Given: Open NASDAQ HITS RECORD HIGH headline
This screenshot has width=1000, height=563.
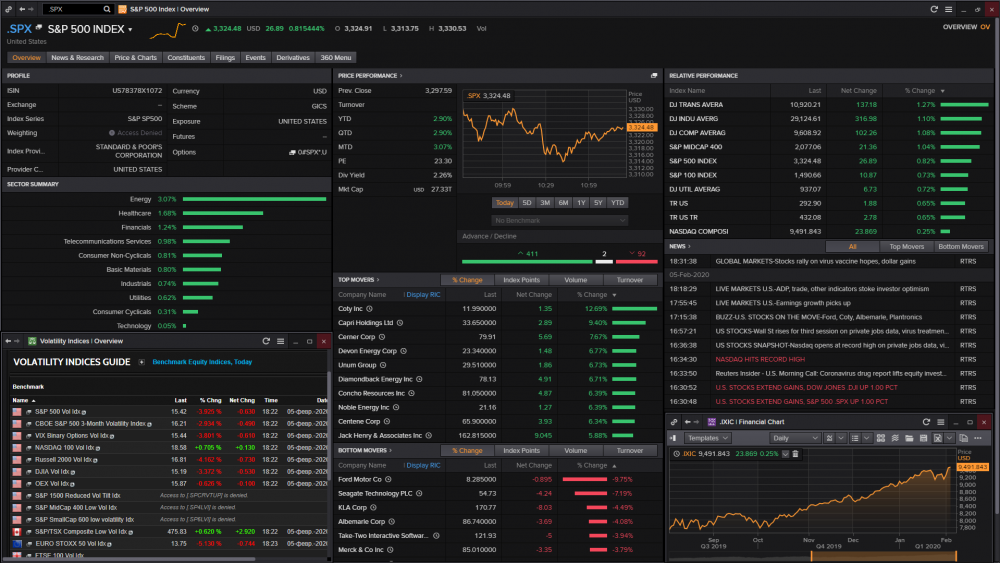Looking at the screenshot, I should pyautogui.click(x=760, y=360).
